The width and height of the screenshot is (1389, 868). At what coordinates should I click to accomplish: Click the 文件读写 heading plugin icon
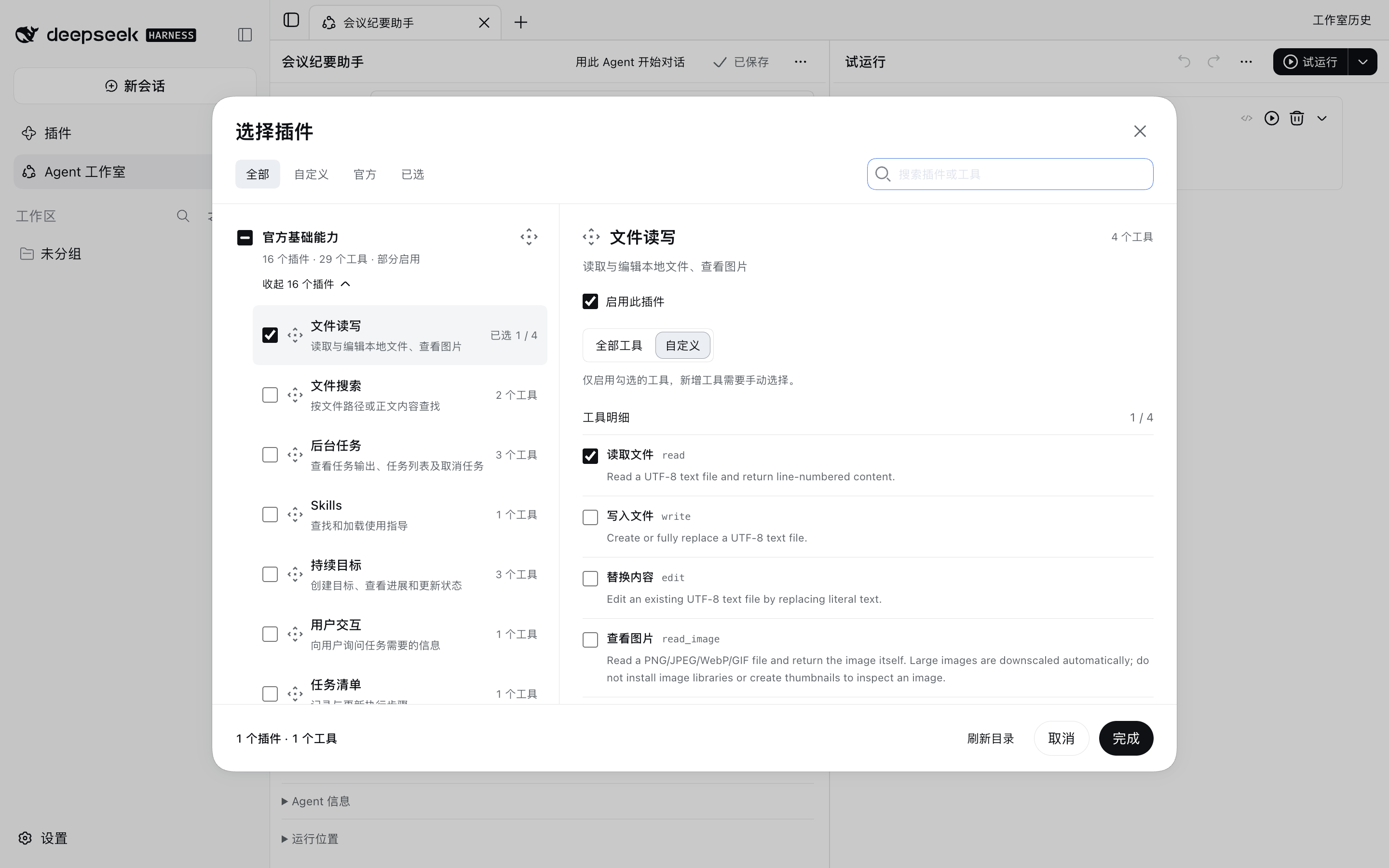click(591, 236)
